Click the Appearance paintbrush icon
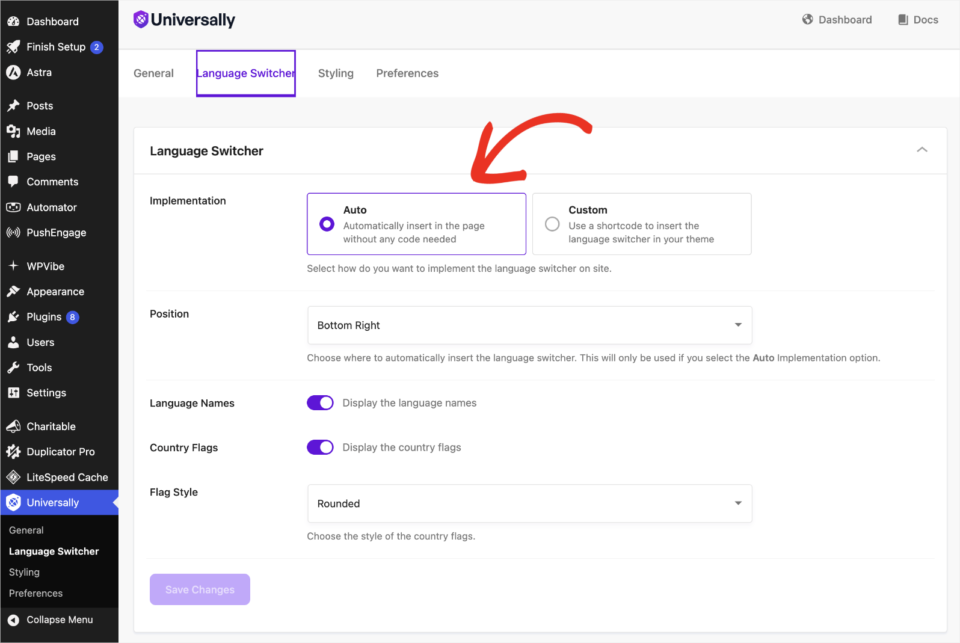This screenshot has height=643, width=960. click(13, 291)
